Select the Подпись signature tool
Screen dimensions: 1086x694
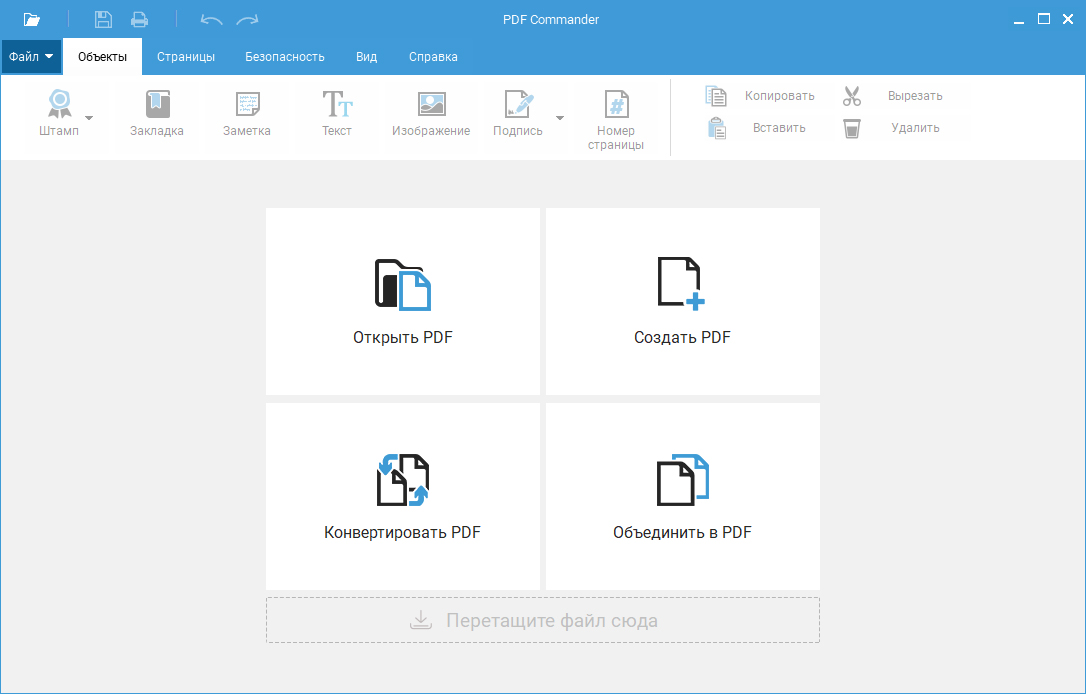518,113
